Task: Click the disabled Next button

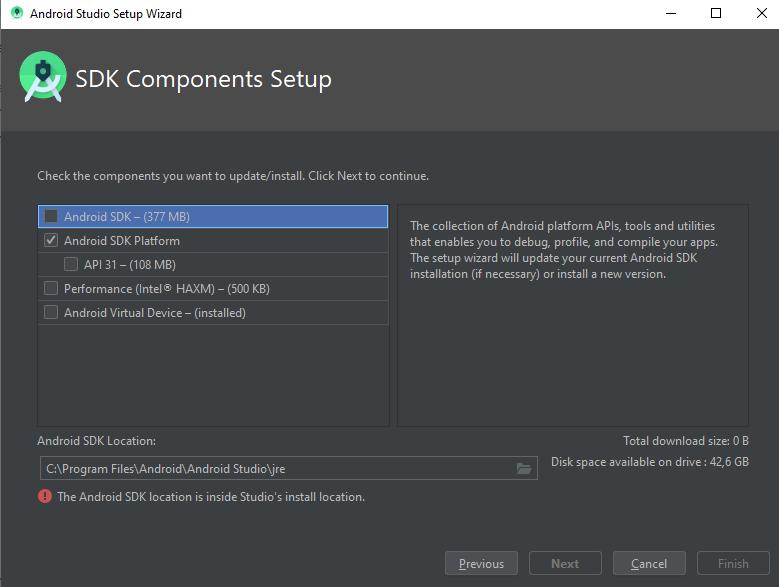Action: point(565,563)
